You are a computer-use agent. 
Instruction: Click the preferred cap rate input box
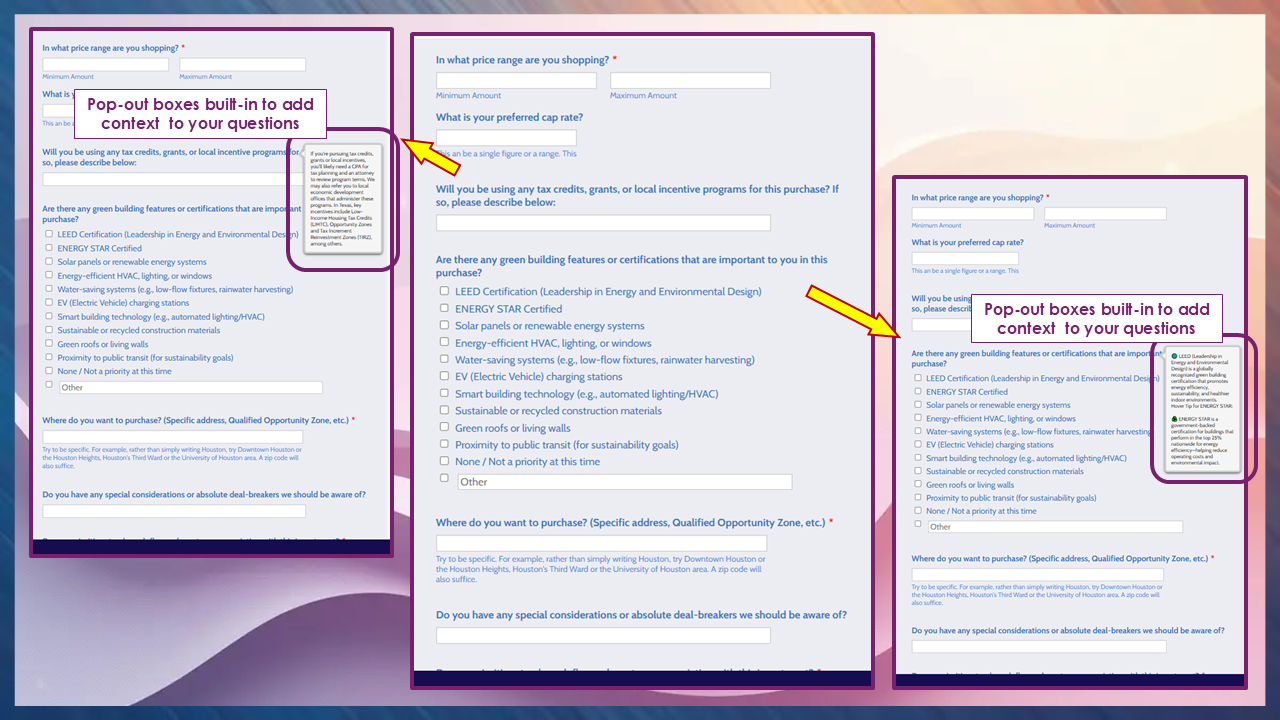pos(505,137)
